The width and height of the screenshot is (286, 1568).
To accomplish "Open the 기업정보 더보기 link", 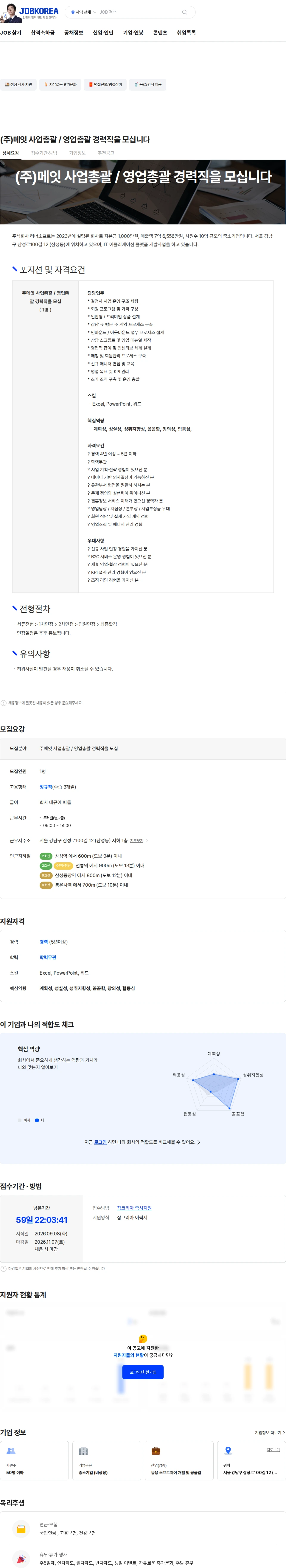I will point(270,1432).
